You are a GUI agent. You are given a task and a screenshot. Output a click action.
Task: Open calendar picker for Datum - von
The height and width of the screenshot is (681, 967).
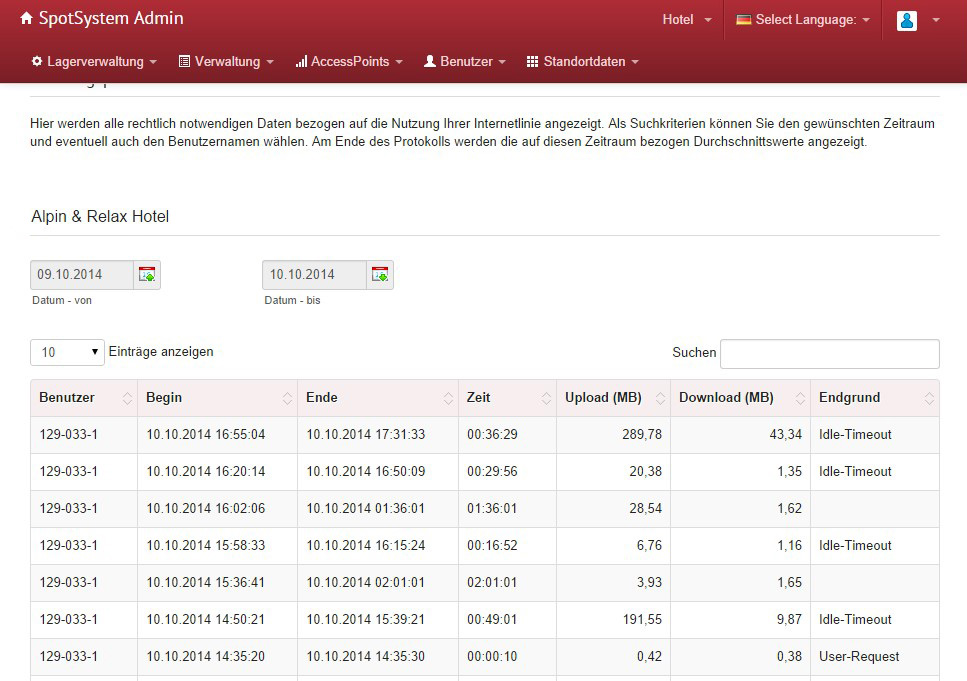pyautogui.click(x=147, y=274)
